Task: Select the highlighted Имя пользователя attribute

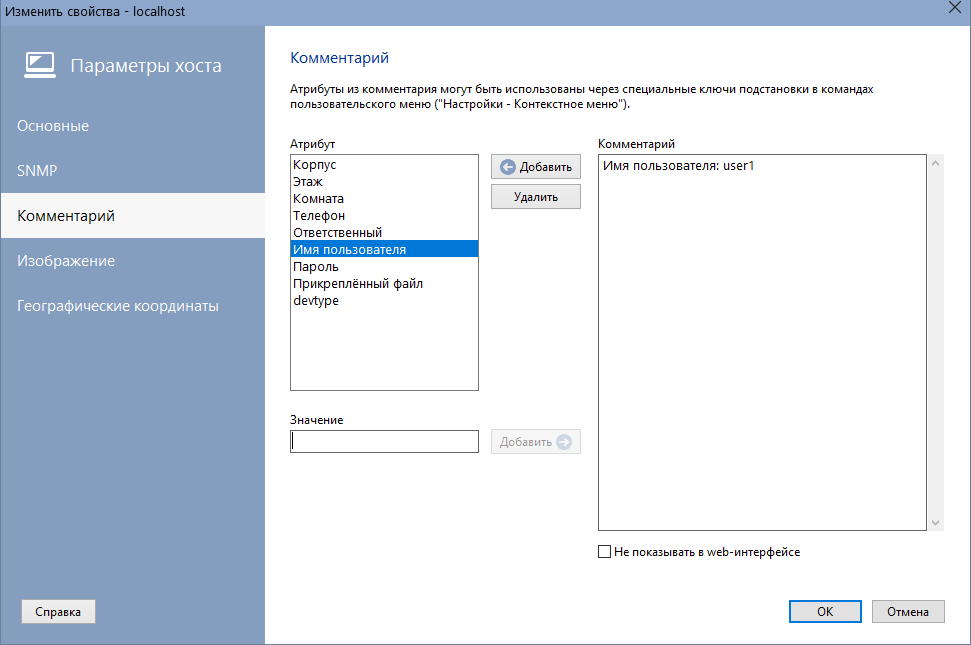Action: point(384,249)
